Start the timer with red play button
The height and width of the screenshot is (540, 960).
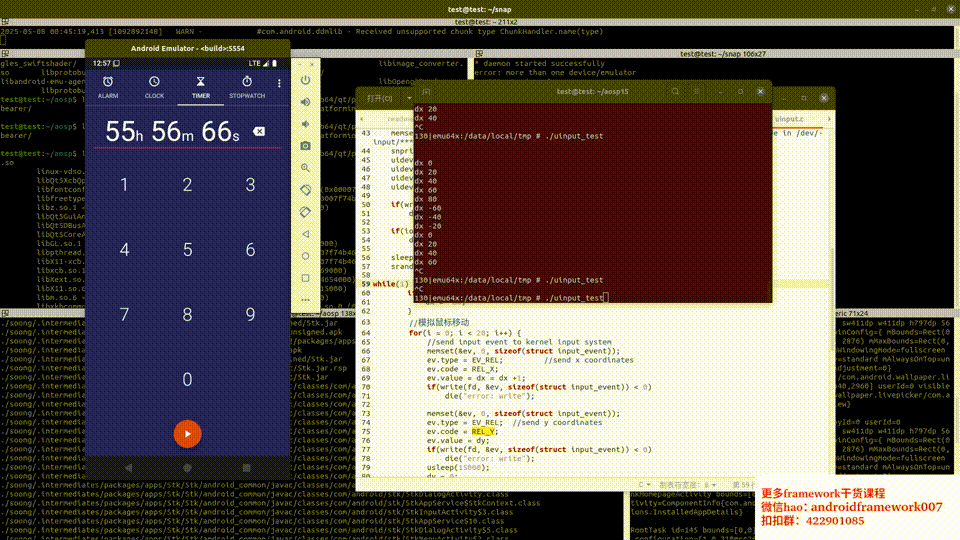pos(187,434)
